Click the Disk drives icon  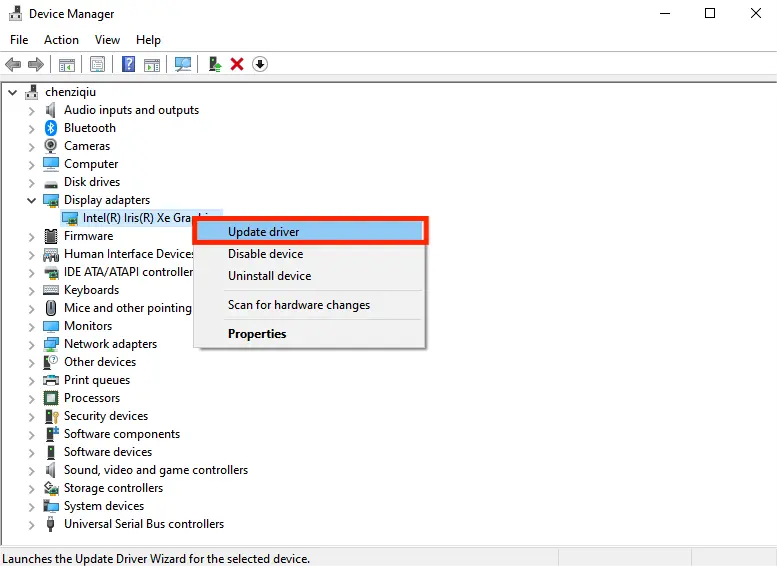coord(51,183)
